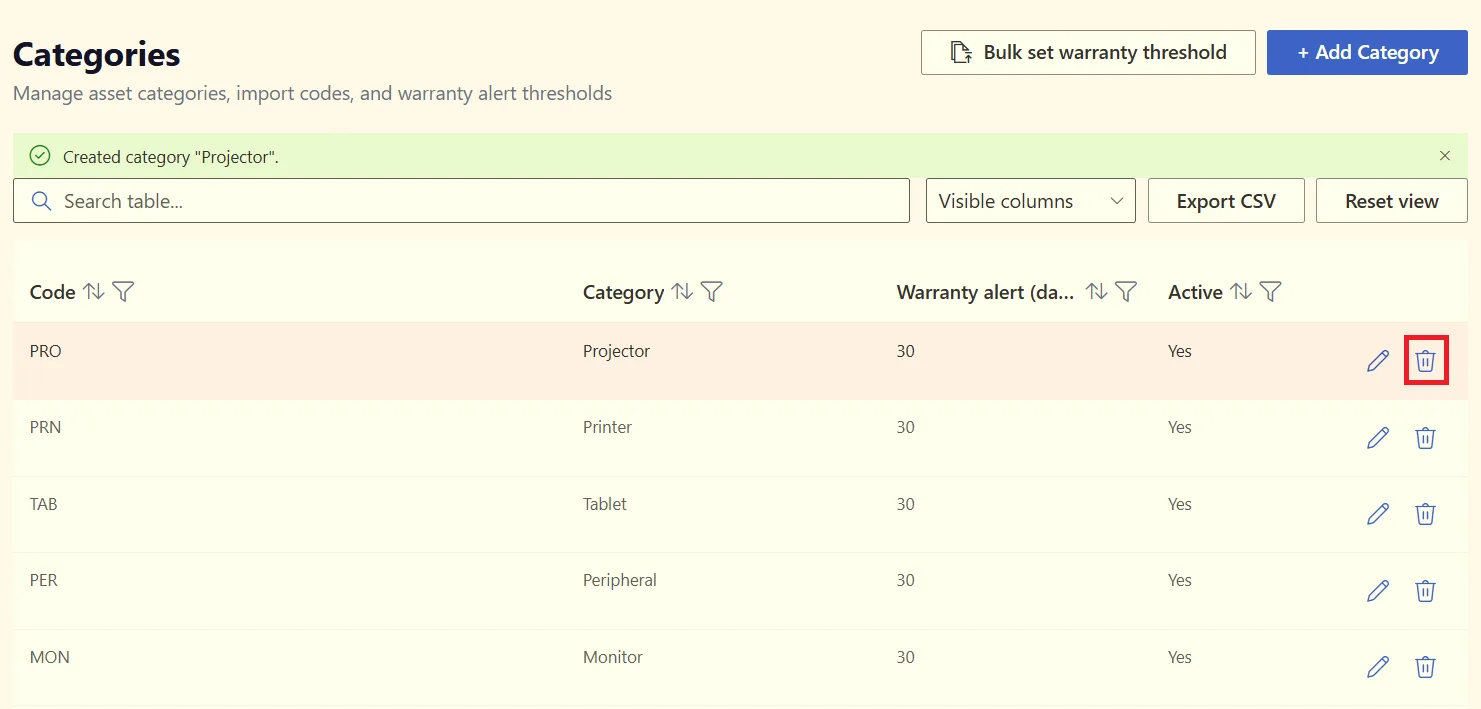Click the Monitor category name
Viewport: 1481px width, 709px height.
613,657
